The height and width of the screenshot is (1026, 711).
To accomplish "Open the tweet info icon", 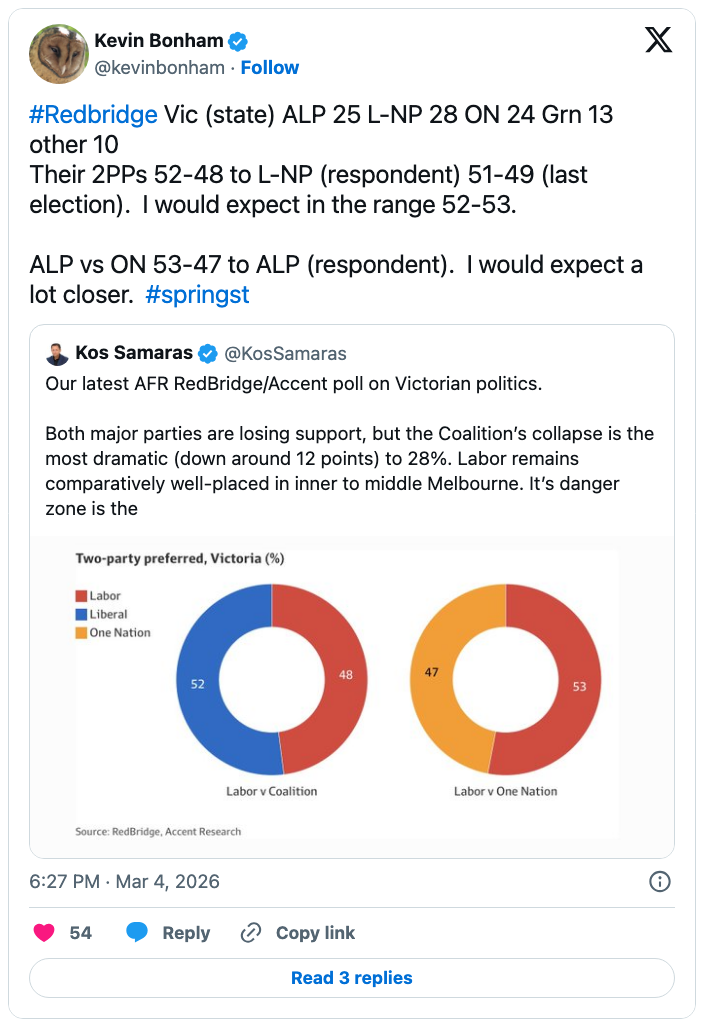I will pos(660,881).
